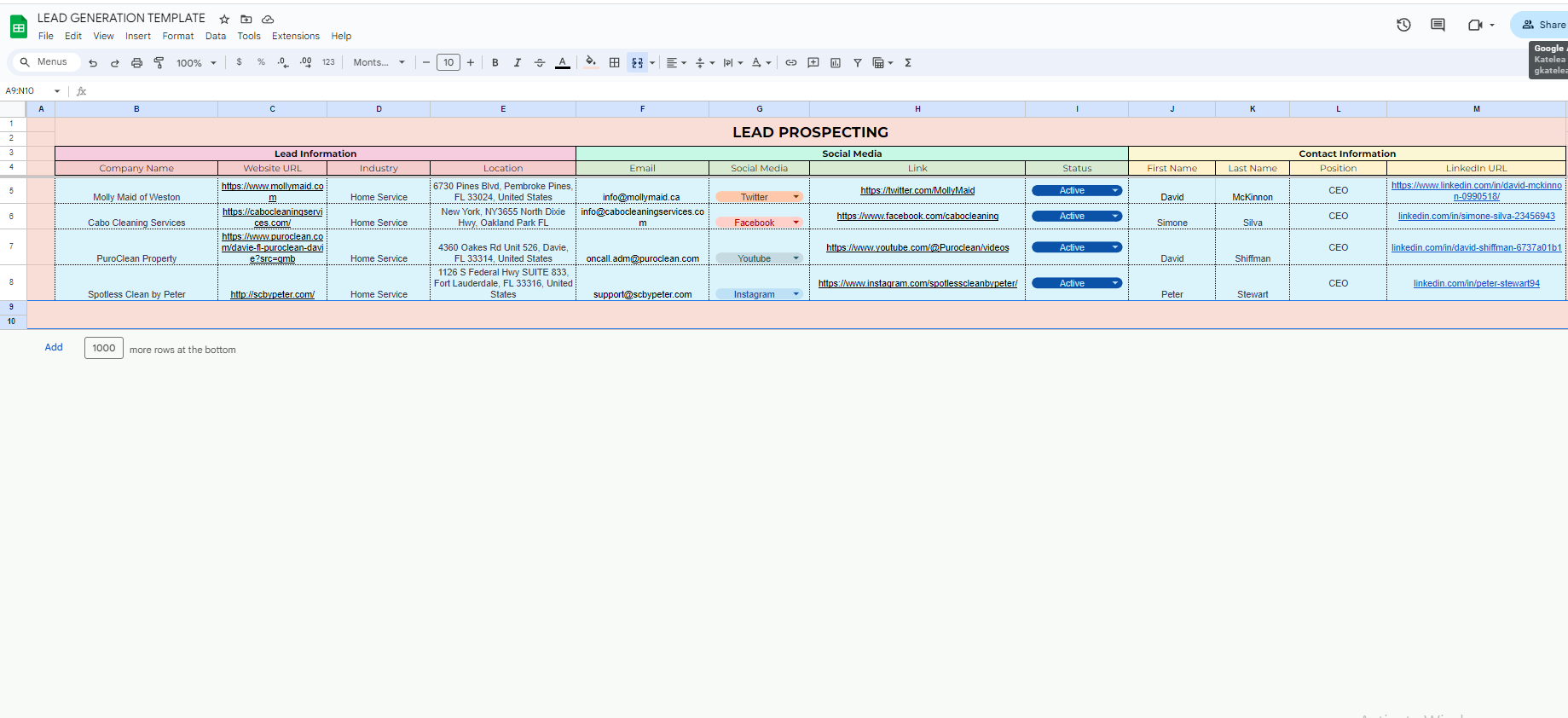Open text wrapping options
1568x718 pixels.
733,62
